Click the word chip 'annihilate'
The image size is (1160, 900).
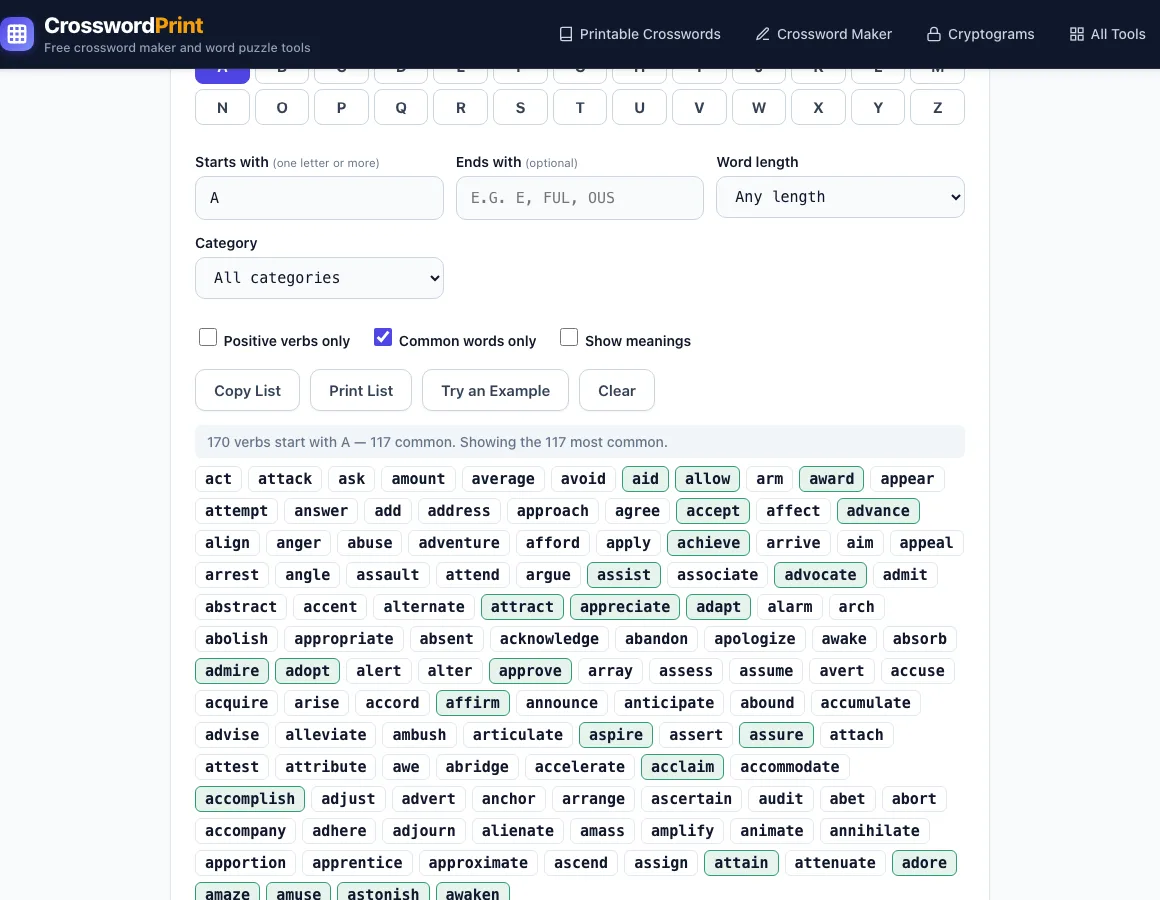point(874,830)
